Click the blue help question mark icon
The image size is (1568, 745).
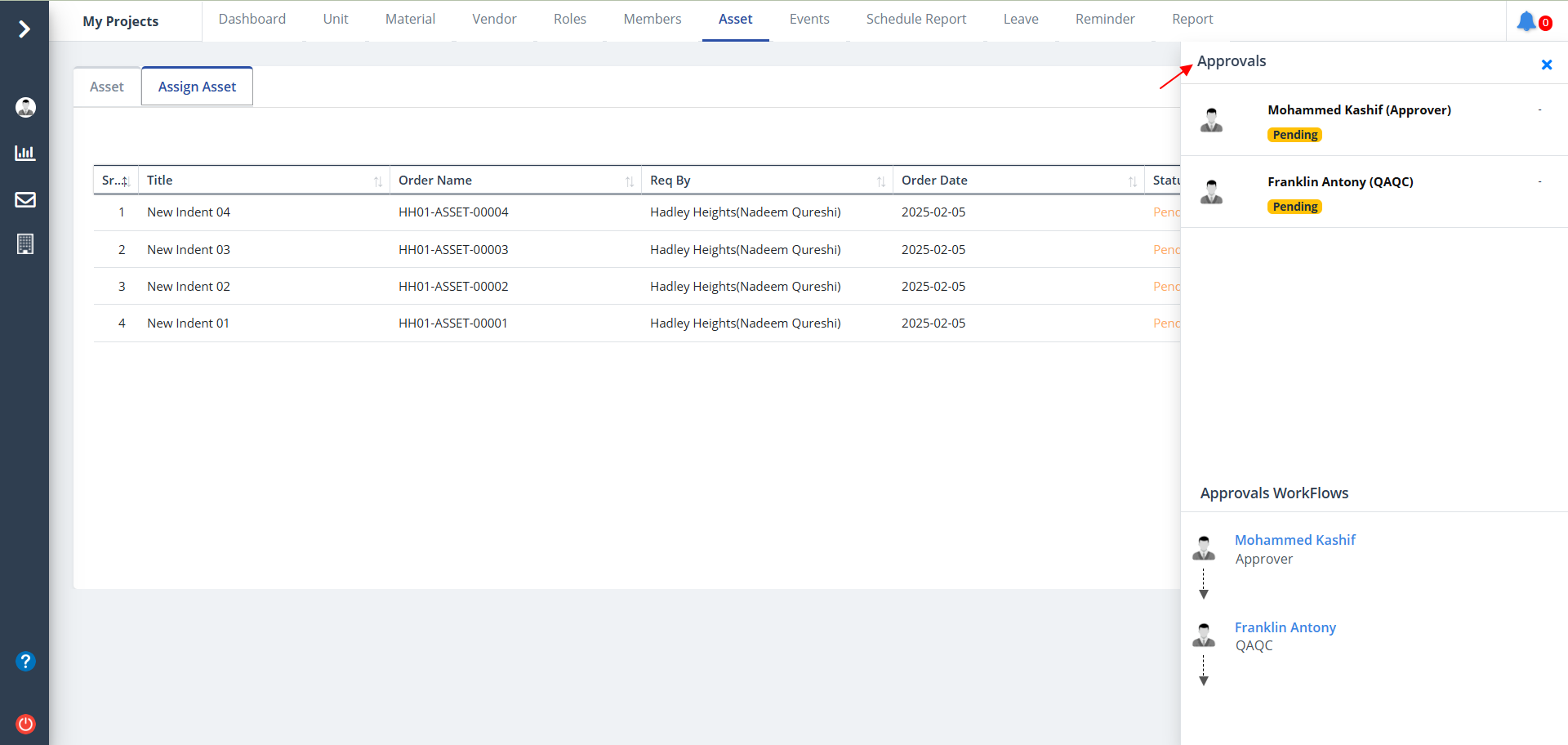(25, 661)
